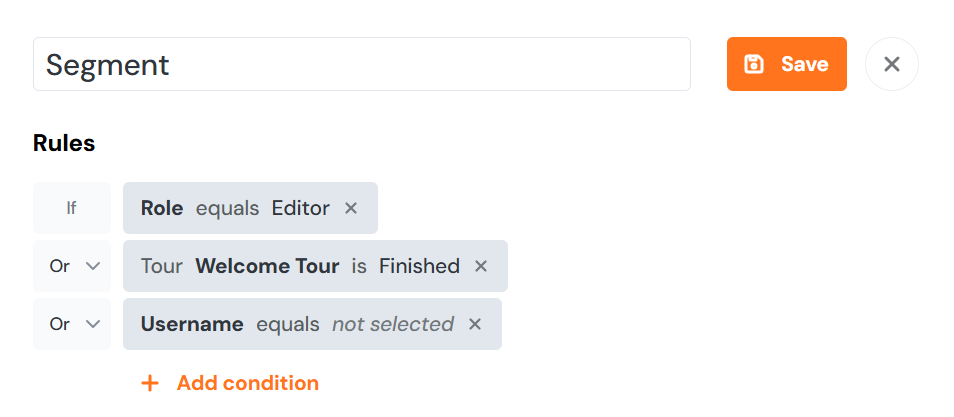
Task: Remove the Username condition
Action: [x=475, y=324]
